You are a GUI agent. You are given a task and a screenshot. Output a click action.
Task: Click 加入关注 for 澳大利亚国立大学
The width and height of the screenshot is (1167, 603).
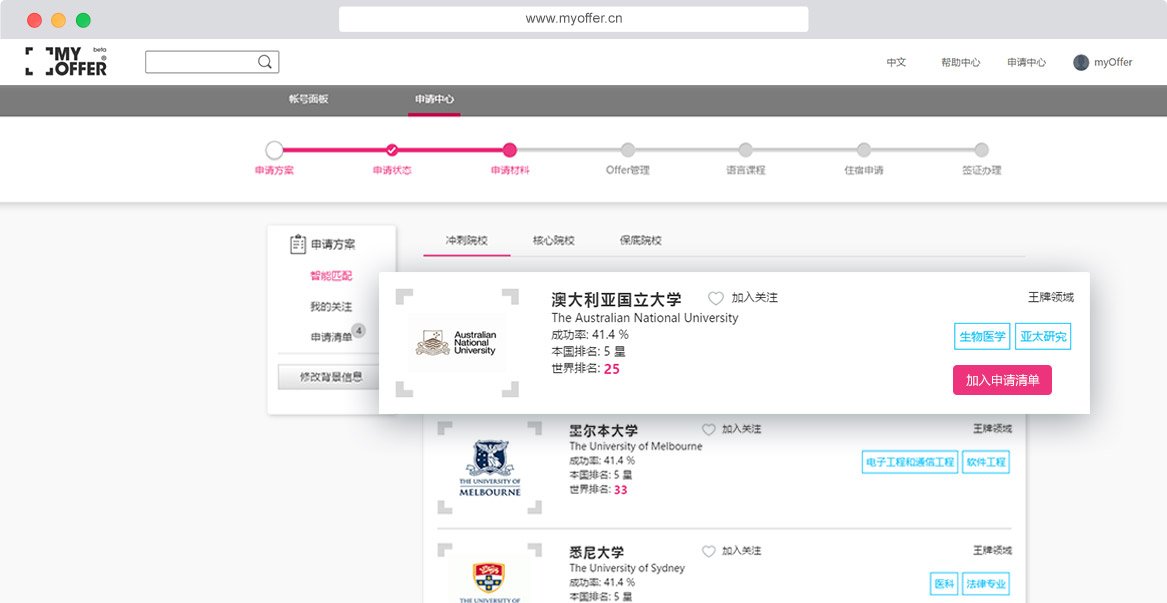click(x=755, y=298)
